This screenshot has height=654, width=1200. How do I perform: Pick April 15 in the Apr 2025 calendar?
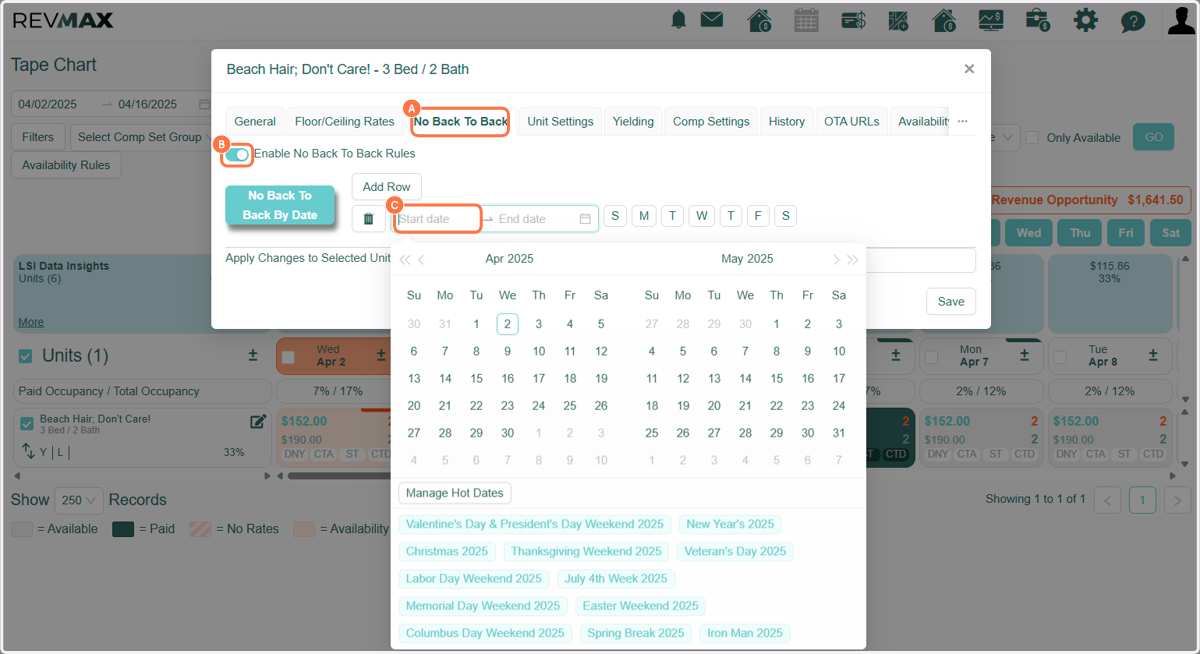476,379
